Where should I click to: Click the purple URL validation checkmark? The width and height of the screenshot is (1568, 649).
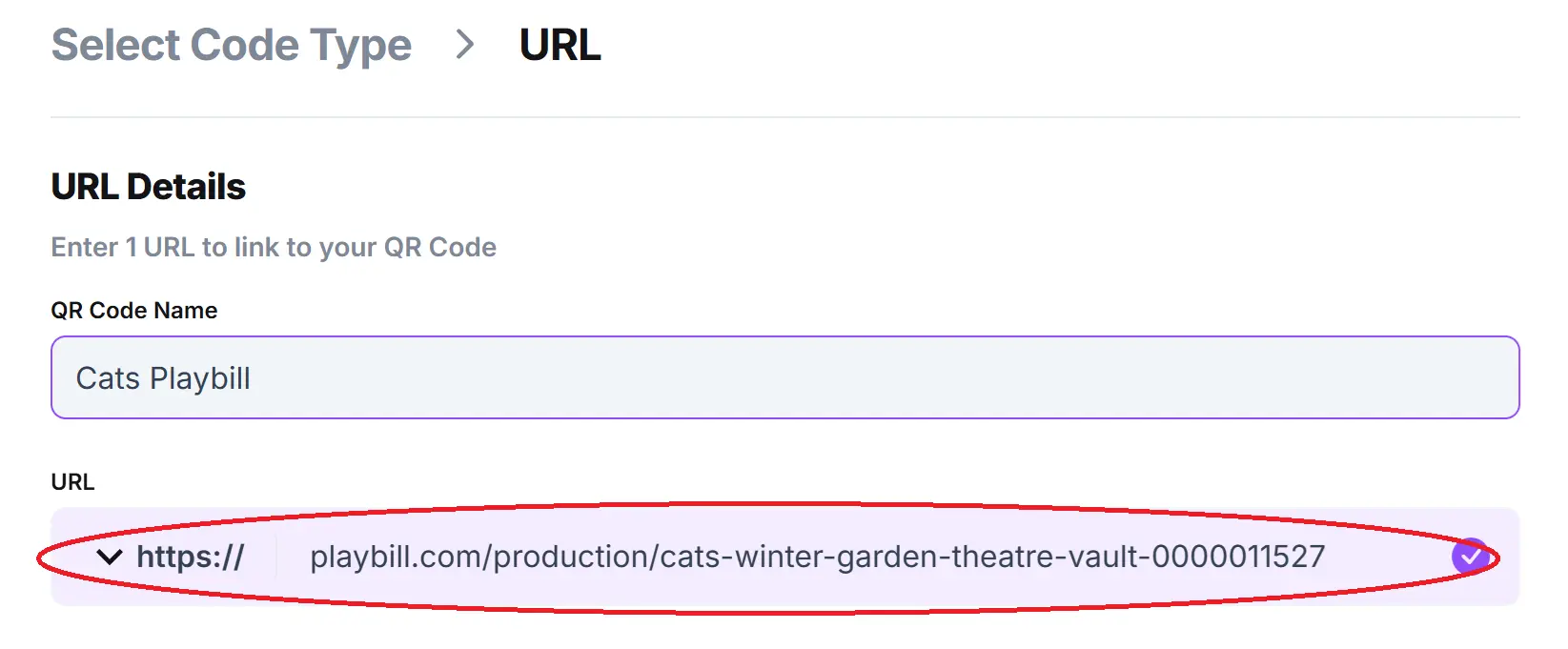click(1470, 556)
